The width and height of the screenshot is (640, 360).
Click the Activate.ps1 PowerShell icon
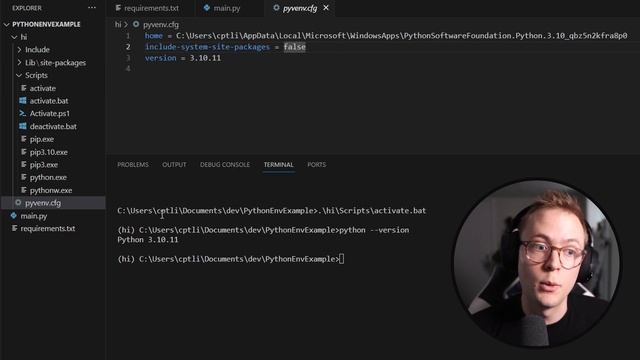click(x=23, y=113)
